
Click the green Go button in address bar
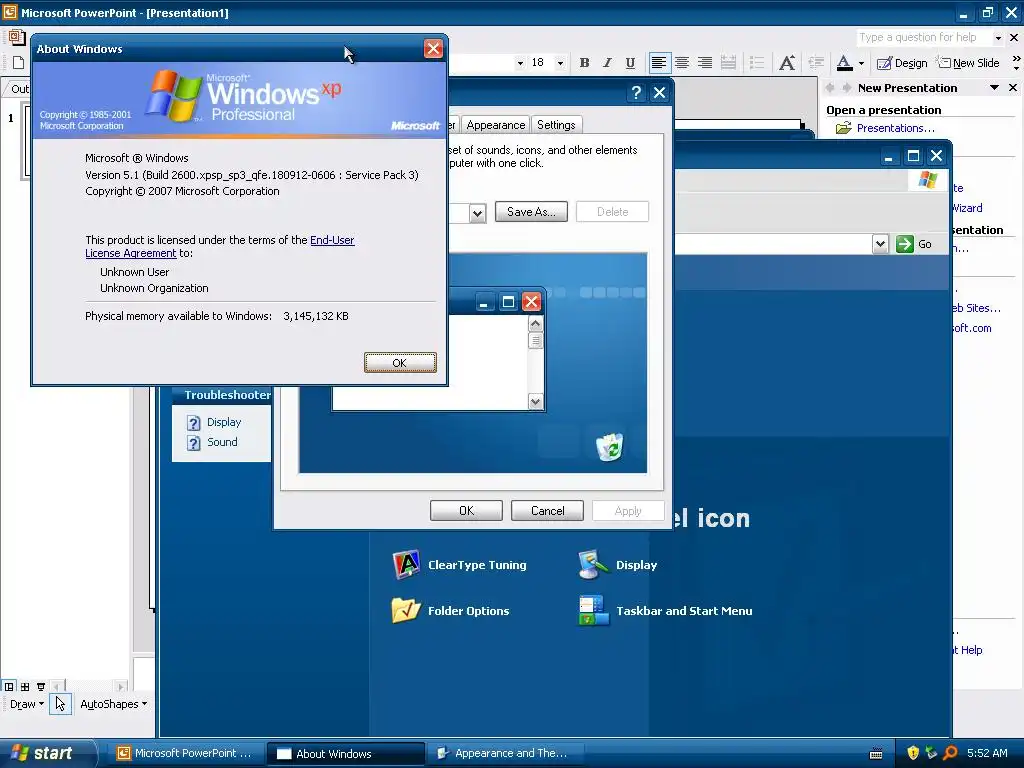(x=914, y=244)
